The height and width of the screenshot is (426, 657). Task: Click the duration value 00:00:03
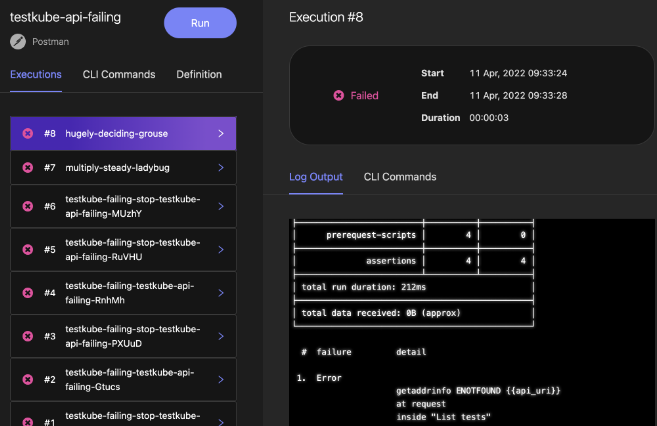point(489,118)
